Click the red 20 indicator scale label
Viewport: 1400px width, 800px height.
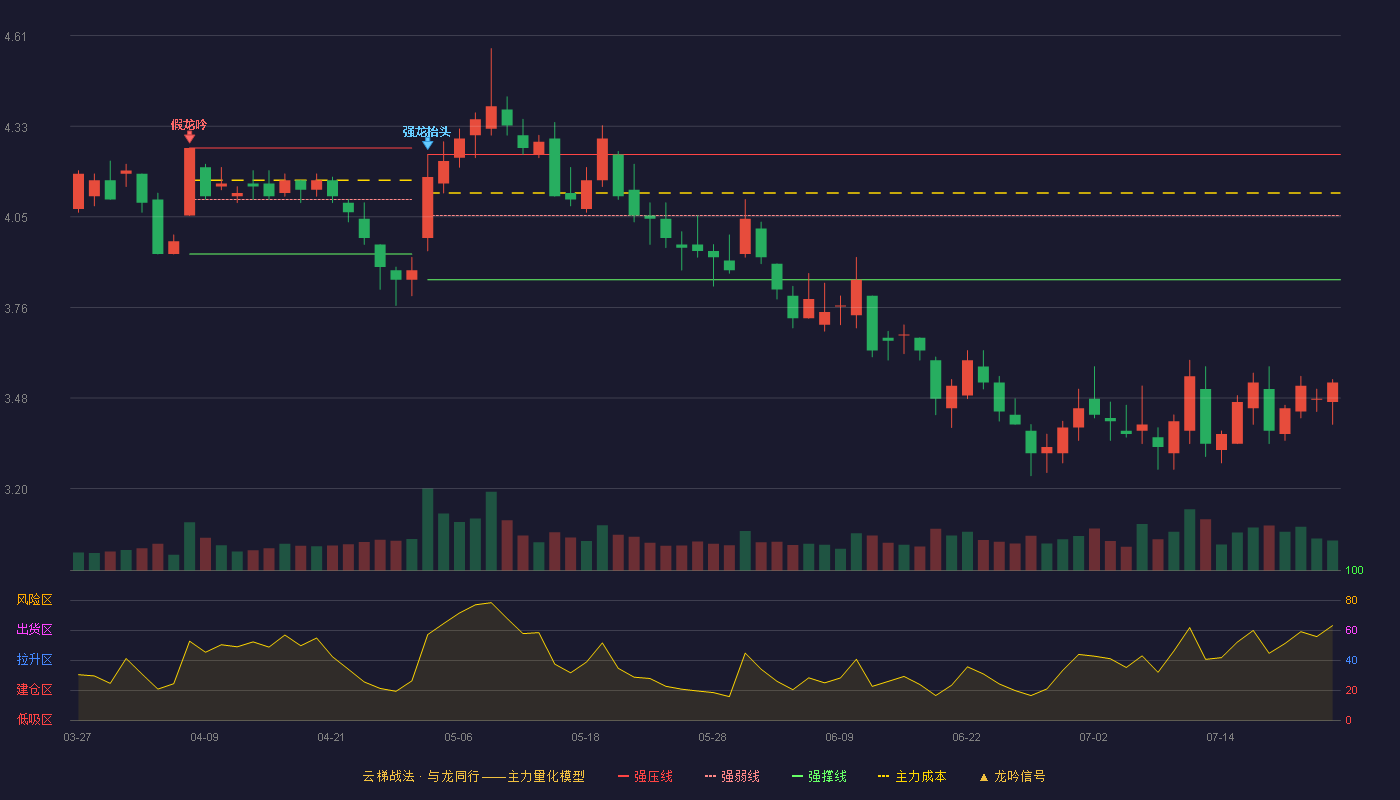tap(1351, 690)
